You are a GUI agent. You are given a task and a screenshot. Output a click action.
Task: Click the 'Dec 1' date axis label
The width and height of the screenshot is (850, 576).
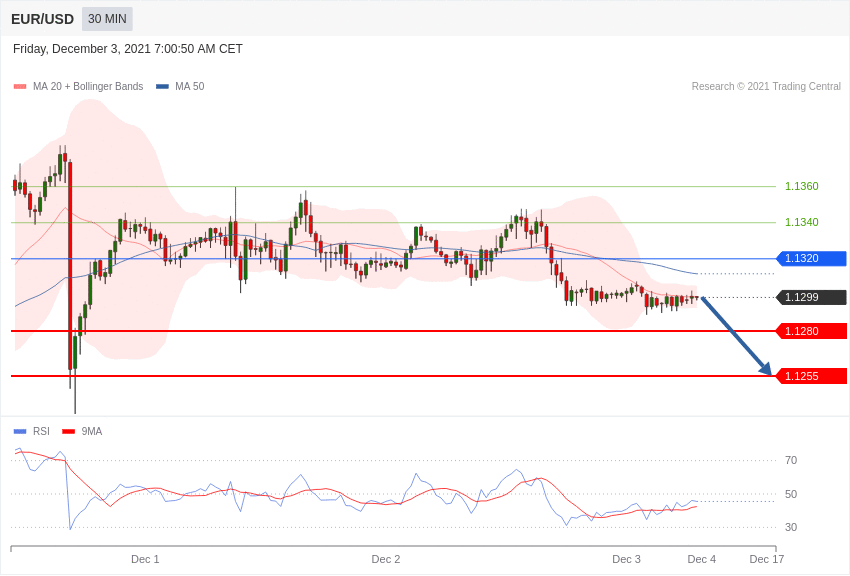[x=145, y=559]
